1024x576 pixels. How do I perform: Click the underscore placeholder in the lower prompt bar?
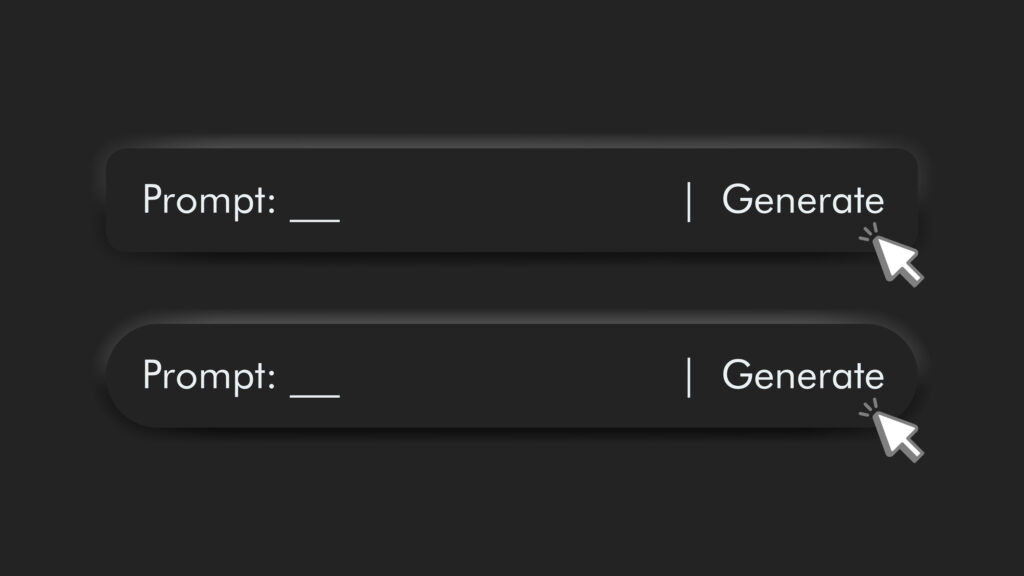pos(315,393)
